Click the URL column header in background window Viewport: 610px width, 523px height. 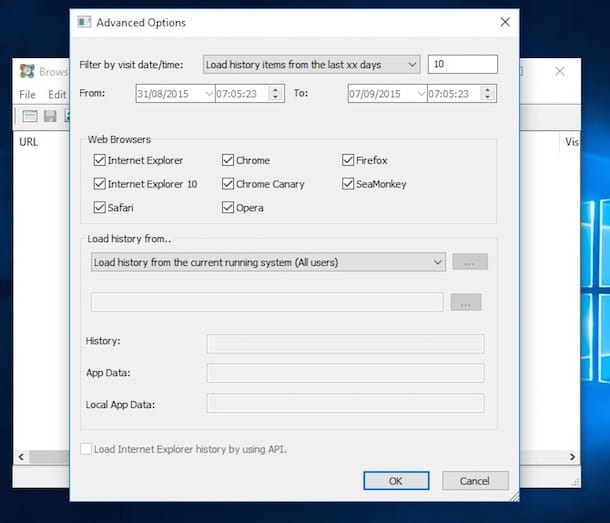click(29, 142)
